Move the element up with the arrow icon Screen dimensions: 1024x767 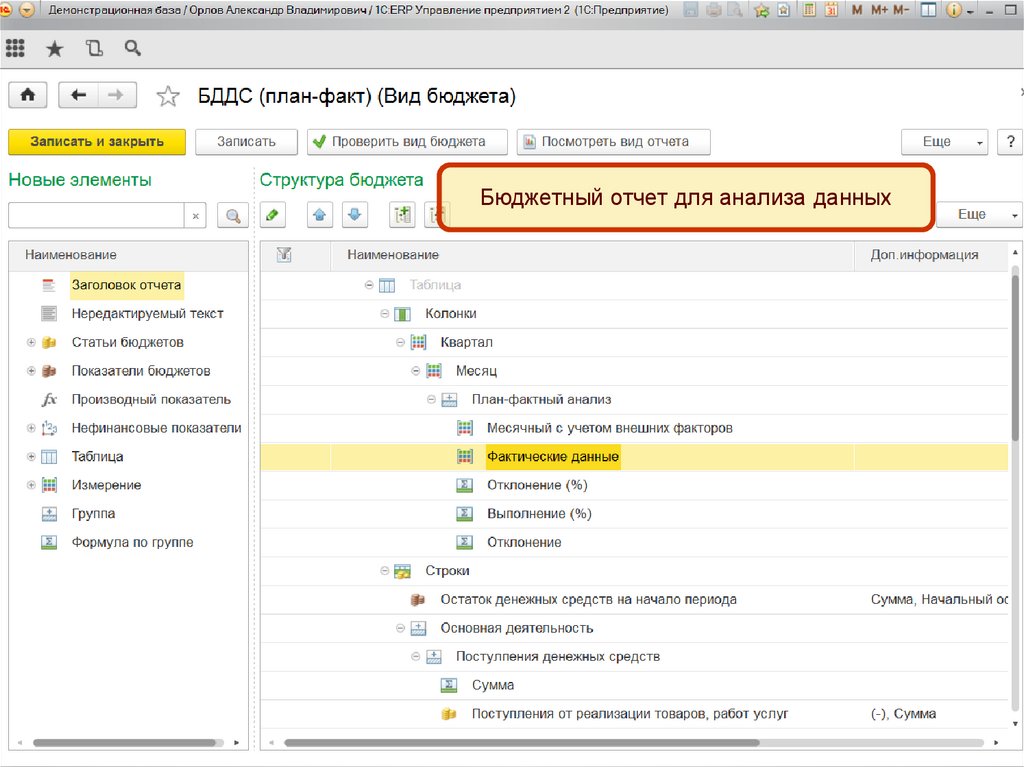pos(319,214)
